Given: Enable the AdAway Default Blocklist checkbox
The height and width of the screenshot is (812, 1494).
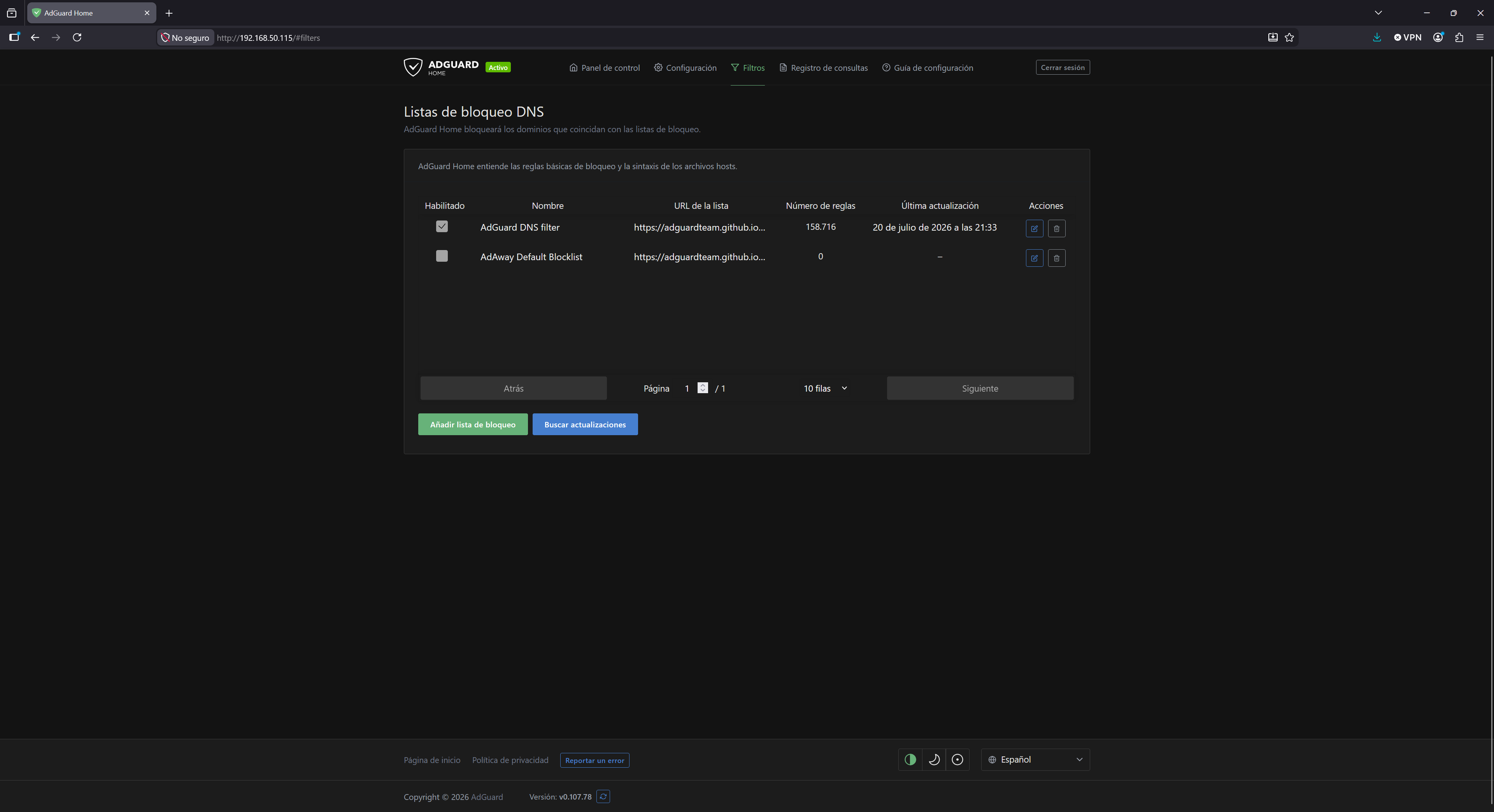Looking at the screenshot, I should [442, 256].
